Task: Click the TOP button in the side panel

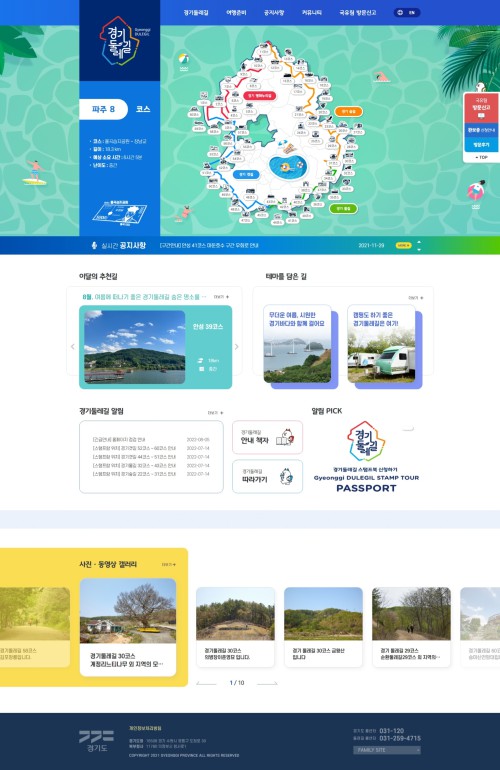Action: tap(481, 158)
